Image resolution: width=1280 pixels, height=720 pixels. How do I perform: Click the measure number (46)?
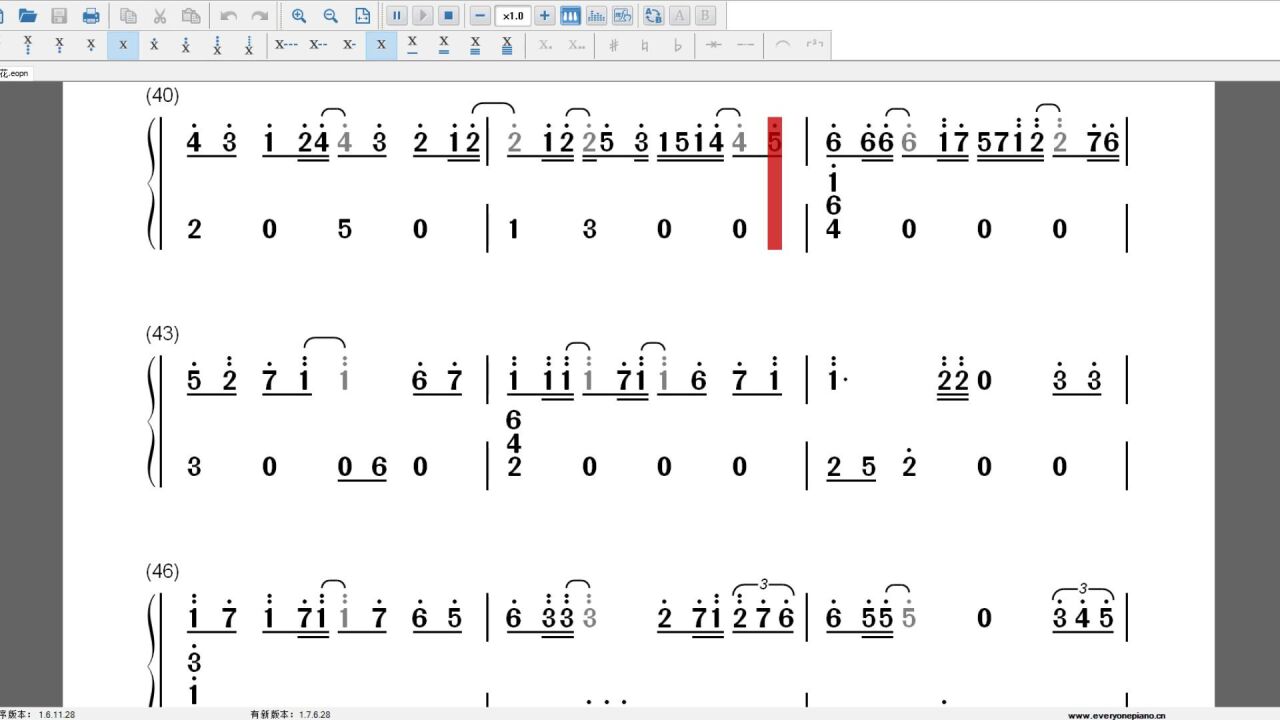(162, 571)
